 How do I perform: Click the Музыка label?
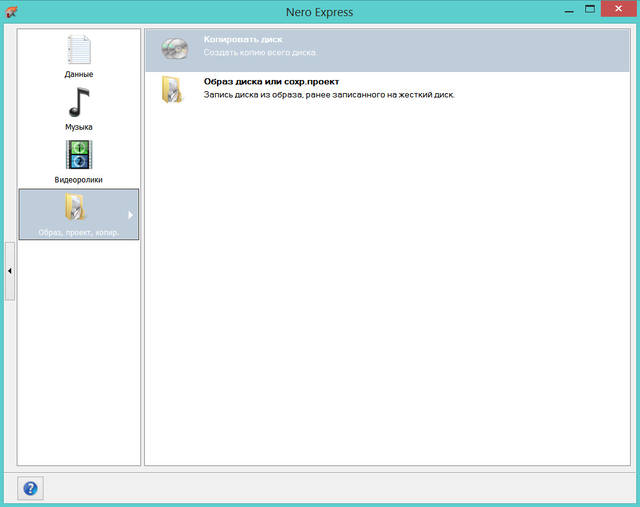pos(79,127)
